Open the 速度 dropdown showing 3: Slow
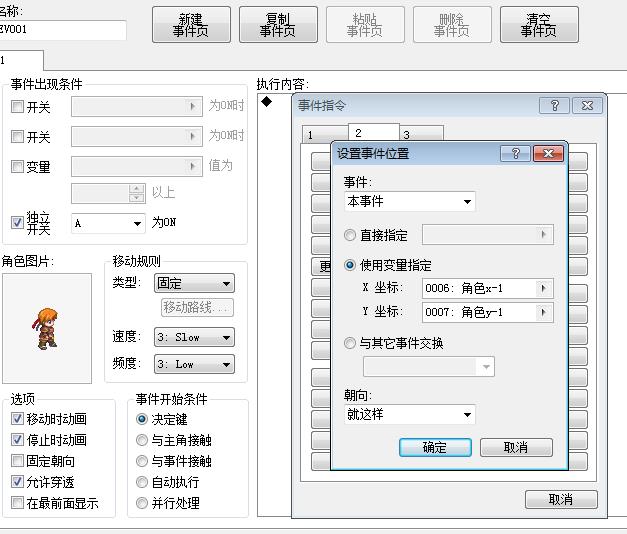627x534 pixels. (x=194, y=337)
